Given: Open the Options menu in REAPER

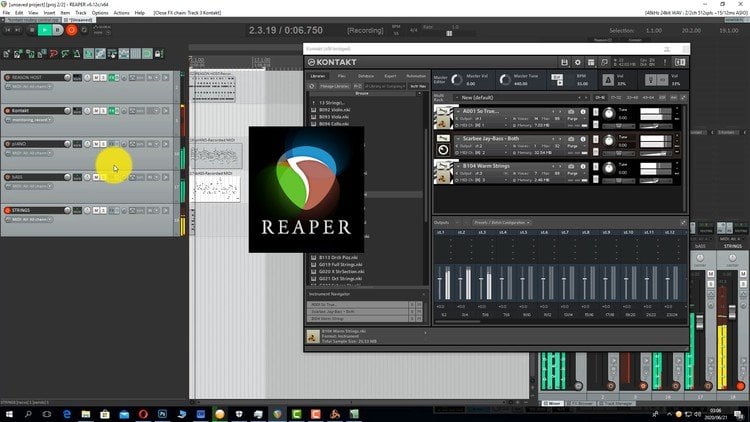Looking at the screenshot, I should (x=100, y=13).
